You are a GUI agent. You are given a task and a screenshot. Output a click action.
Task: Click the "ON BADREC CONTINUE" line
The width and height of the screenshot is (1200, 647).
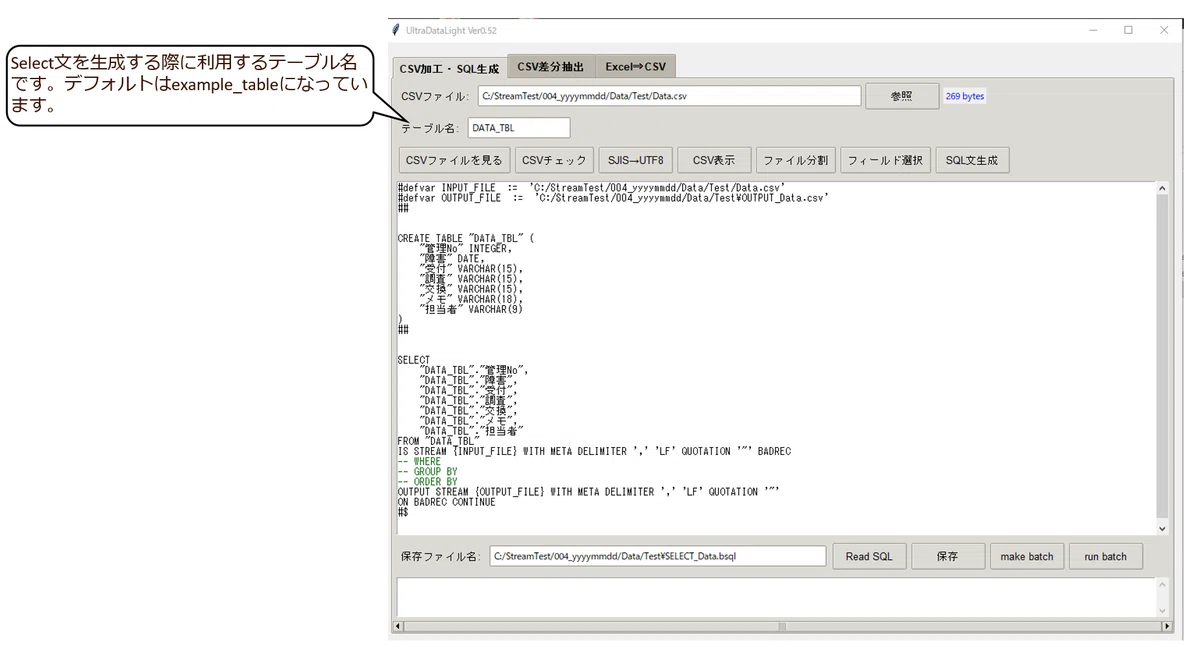(x=446, y=502)
